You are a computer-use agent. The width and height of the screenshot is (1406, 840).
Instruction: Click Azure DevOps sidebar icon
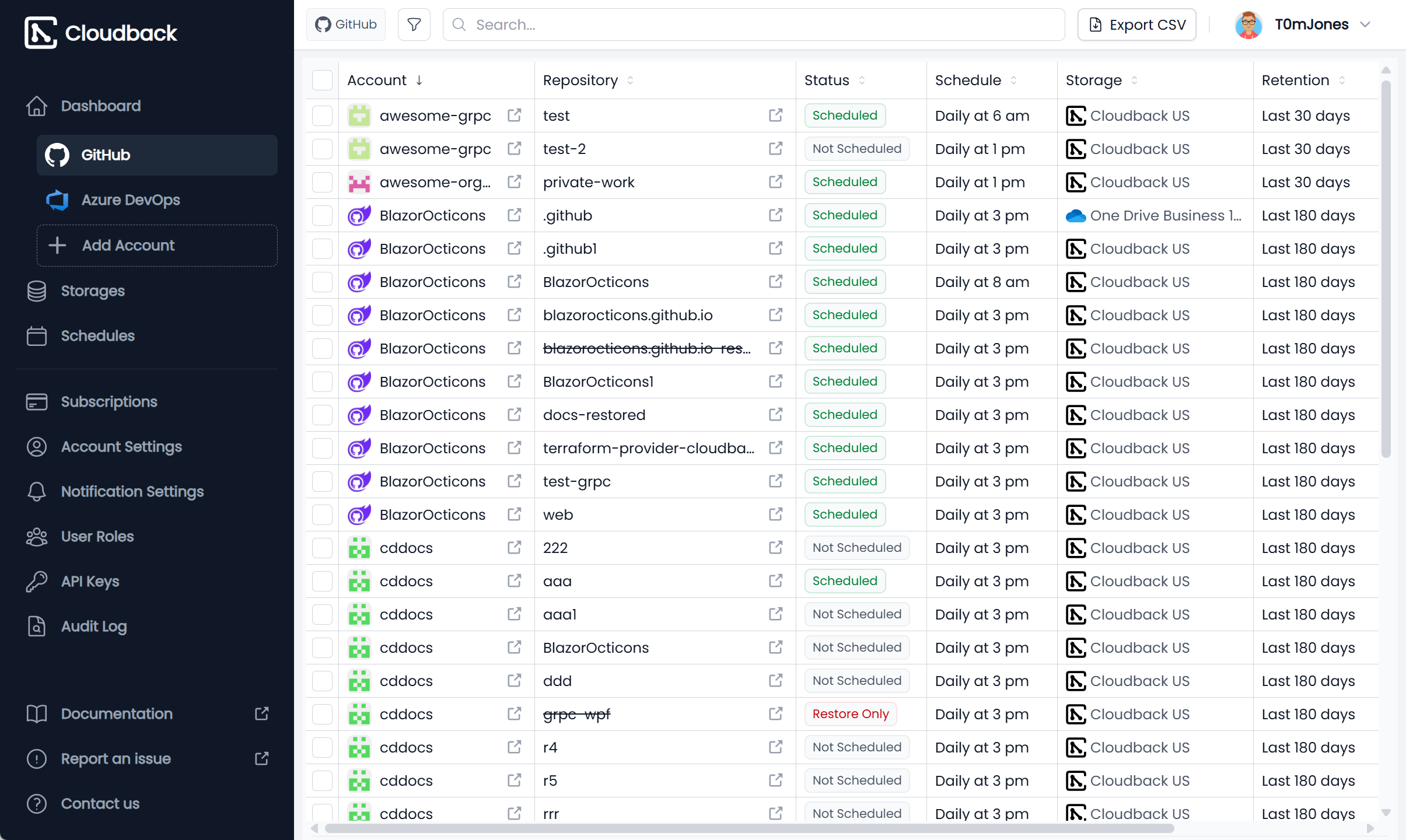tap(57, 200)
